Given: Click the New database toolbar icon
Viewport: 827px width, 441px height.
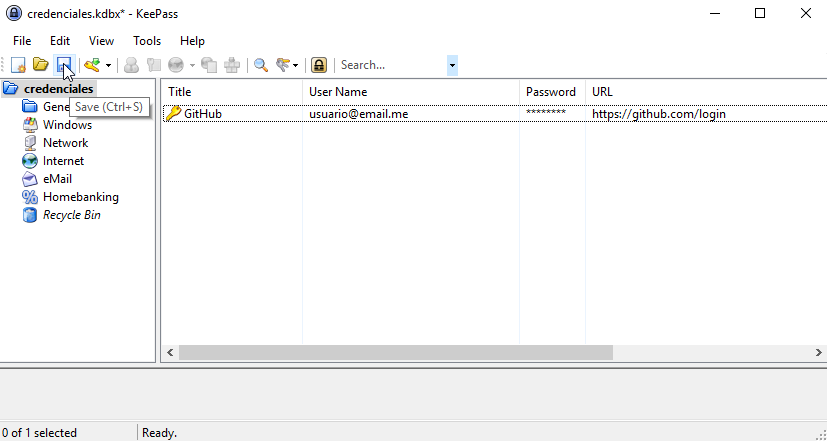Looking at the screenshot, I should (18, 65).
